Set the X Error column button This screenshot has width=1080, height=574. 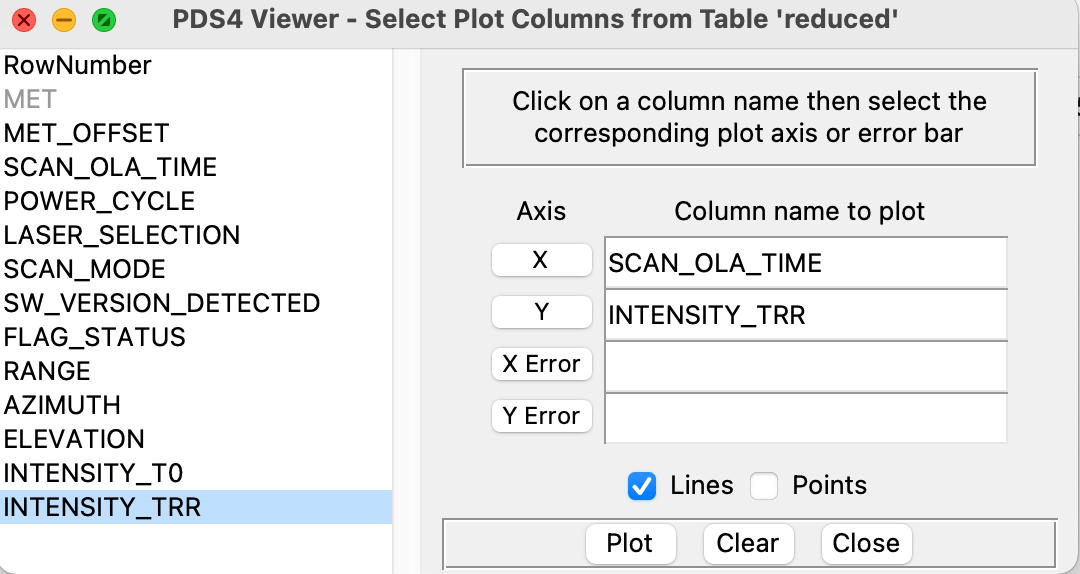[541, 364]
